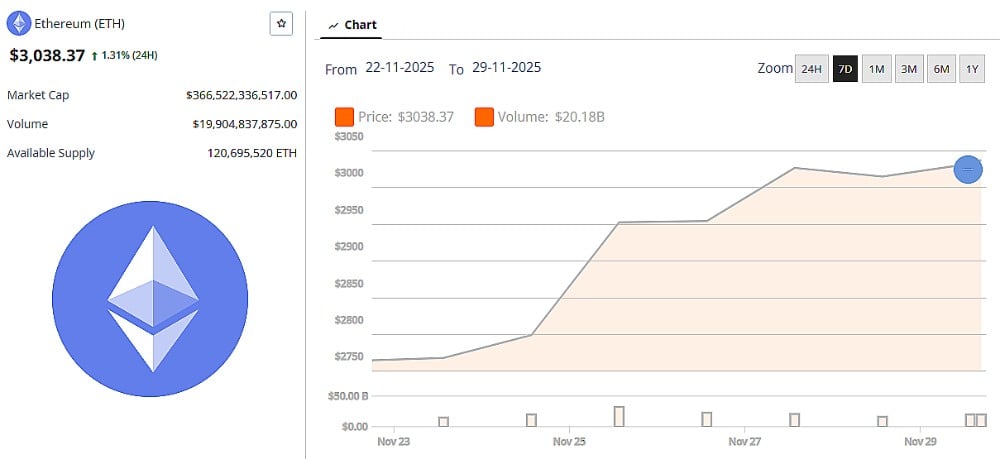This screenshot has height=459, width=1000.
Task: Edit the To date field 29-11-2025
Action: 506,67
